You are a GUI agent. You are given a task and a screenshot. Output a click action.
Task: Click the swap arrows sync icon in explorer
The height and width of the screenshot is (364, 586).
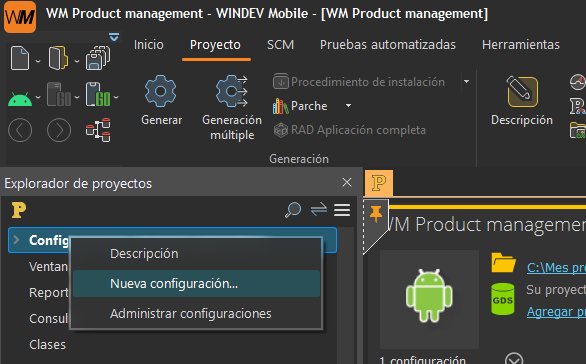(319, 210)
